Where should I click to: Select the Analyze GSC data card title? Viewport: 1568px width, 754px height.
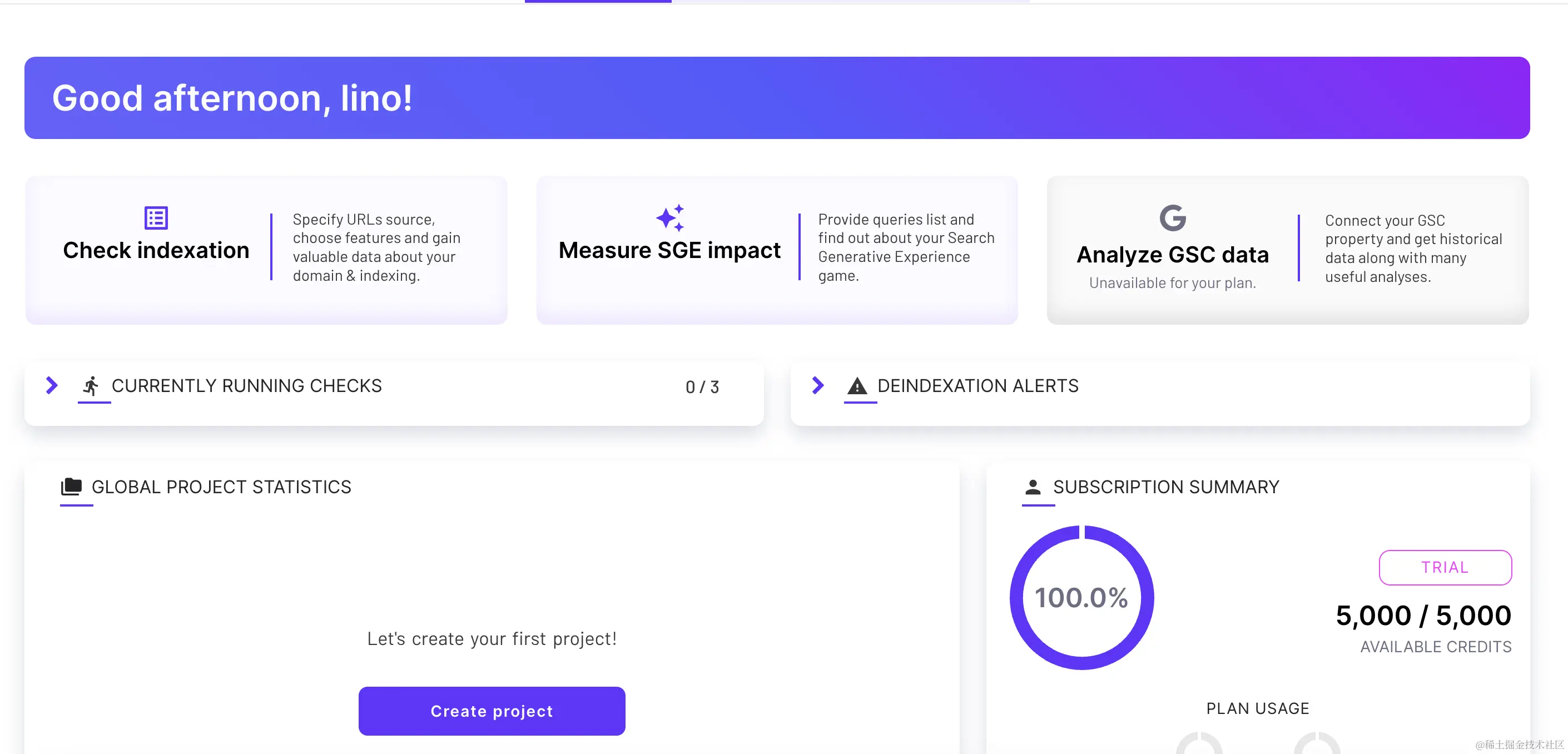1172,254
